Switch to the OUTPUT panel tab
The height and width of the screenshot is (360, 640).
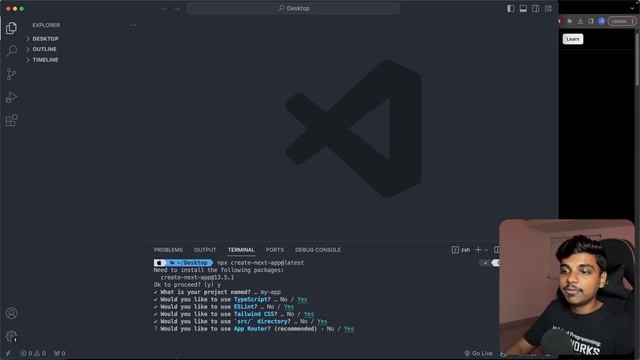point(205,250)
